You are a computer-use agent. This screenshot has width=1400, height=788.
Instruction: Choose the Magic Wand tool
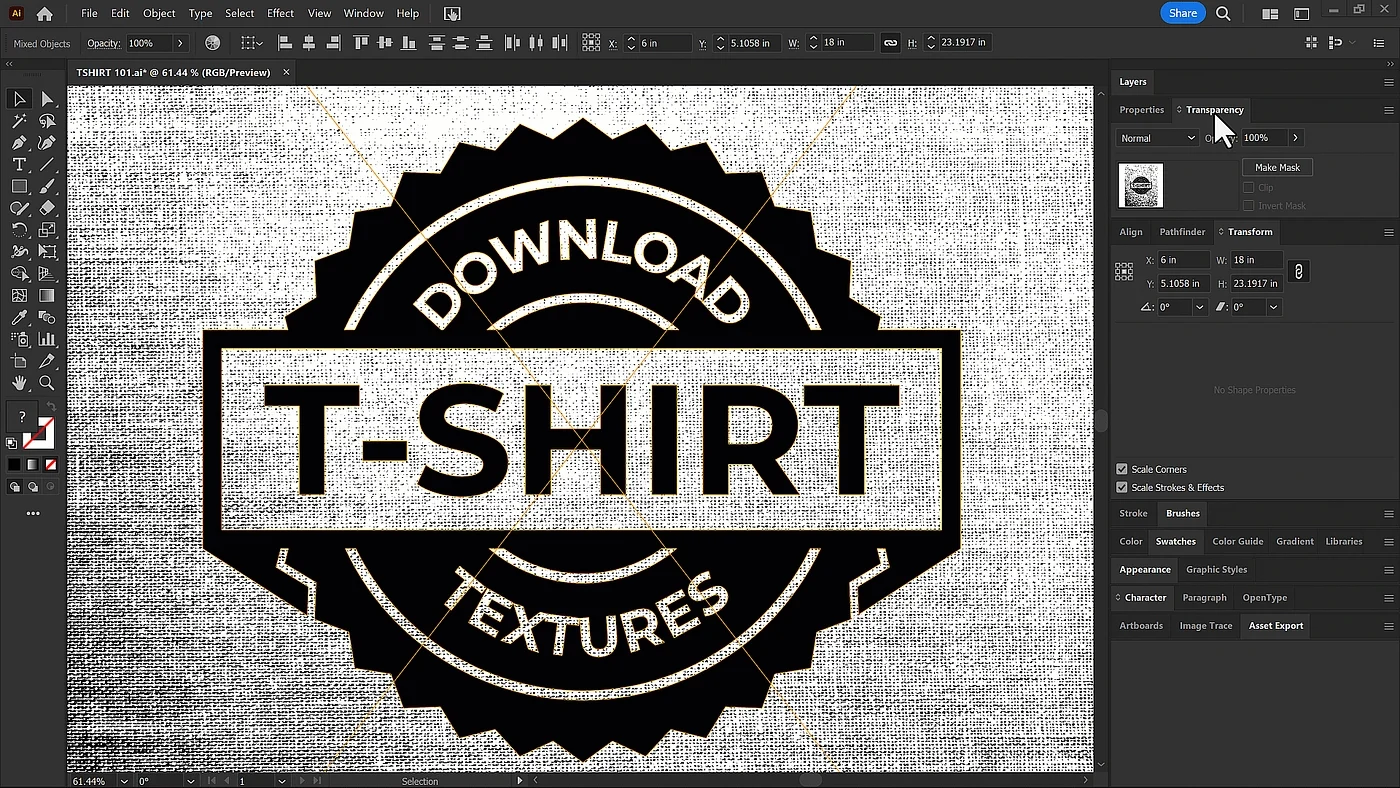(x=19, y=121)
